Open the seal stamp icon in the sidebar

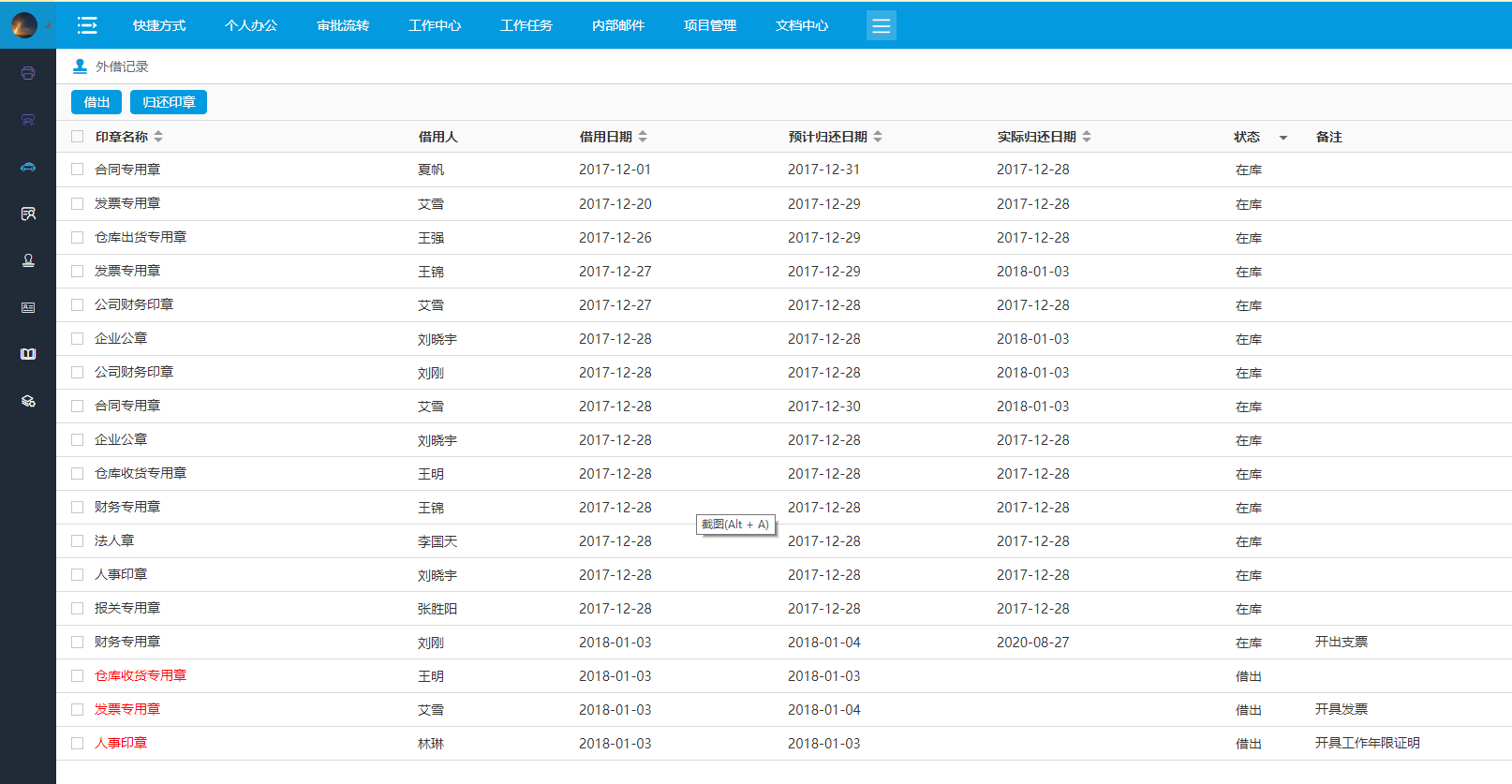click(x=28, y=260)
